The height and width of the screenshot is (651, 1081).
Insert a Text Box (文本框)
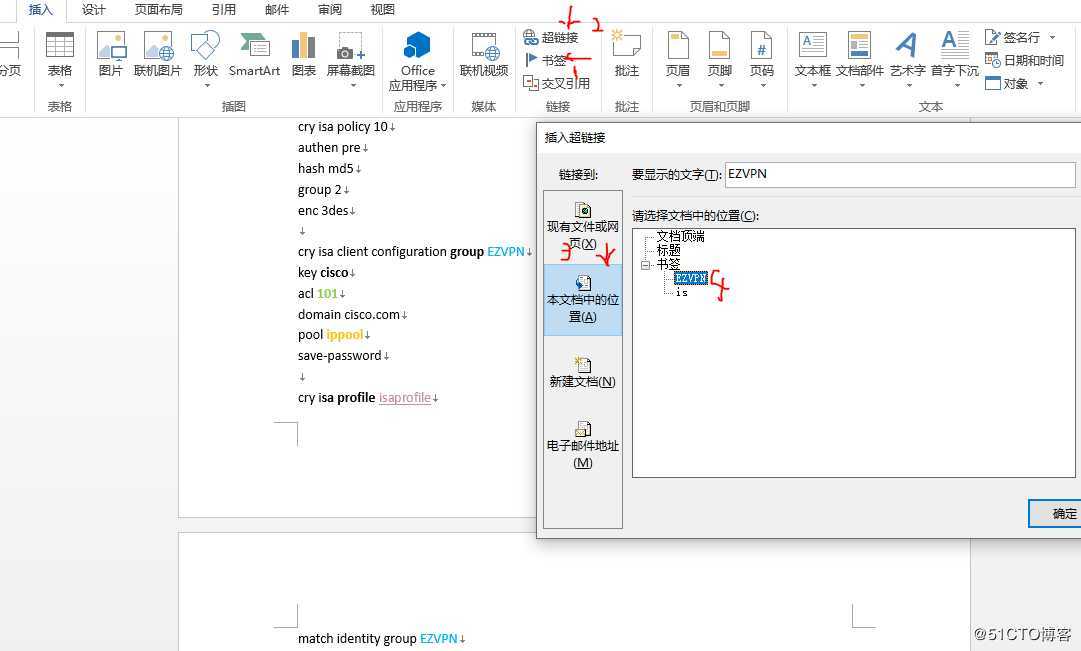[813, 59]
